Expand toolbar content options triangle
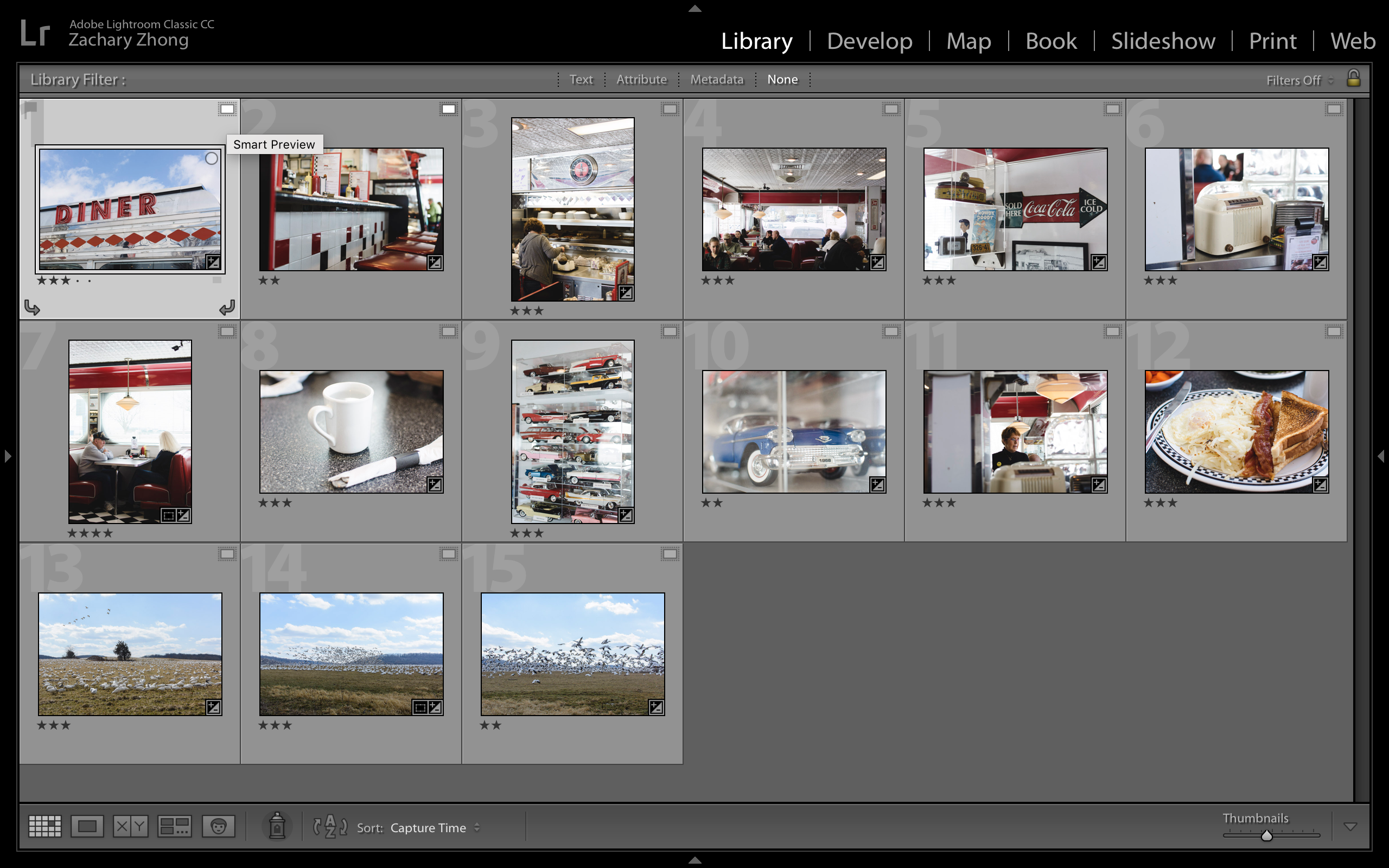 (1350, 827)
